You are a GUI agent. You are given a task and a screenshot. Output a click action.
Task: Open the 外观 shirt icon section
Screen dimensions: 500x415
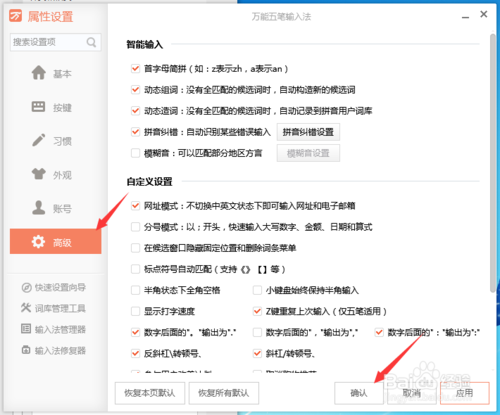[39, 174]
